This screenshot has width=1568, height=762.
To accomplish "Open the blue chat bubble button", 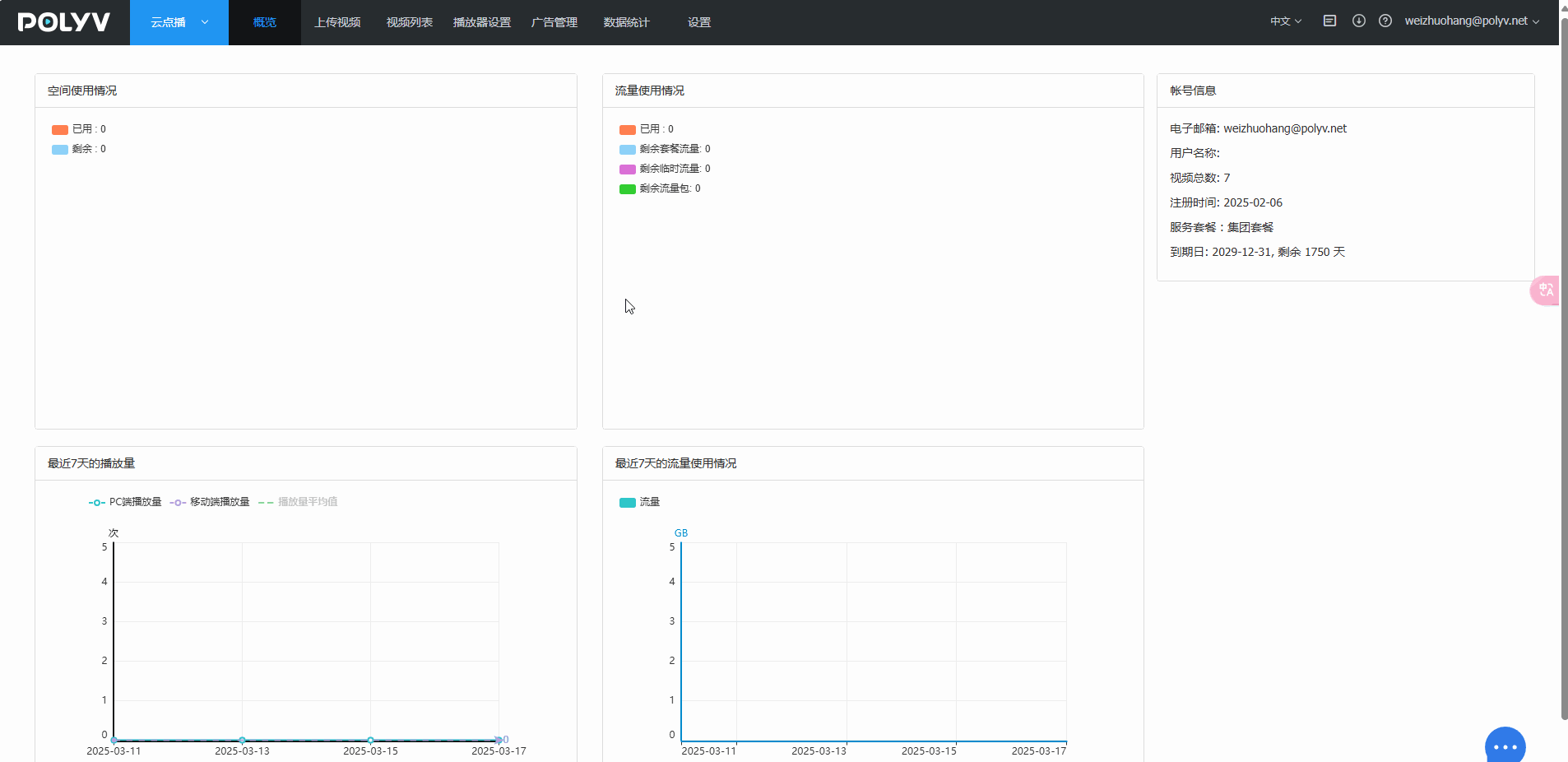I will 1505,745.
